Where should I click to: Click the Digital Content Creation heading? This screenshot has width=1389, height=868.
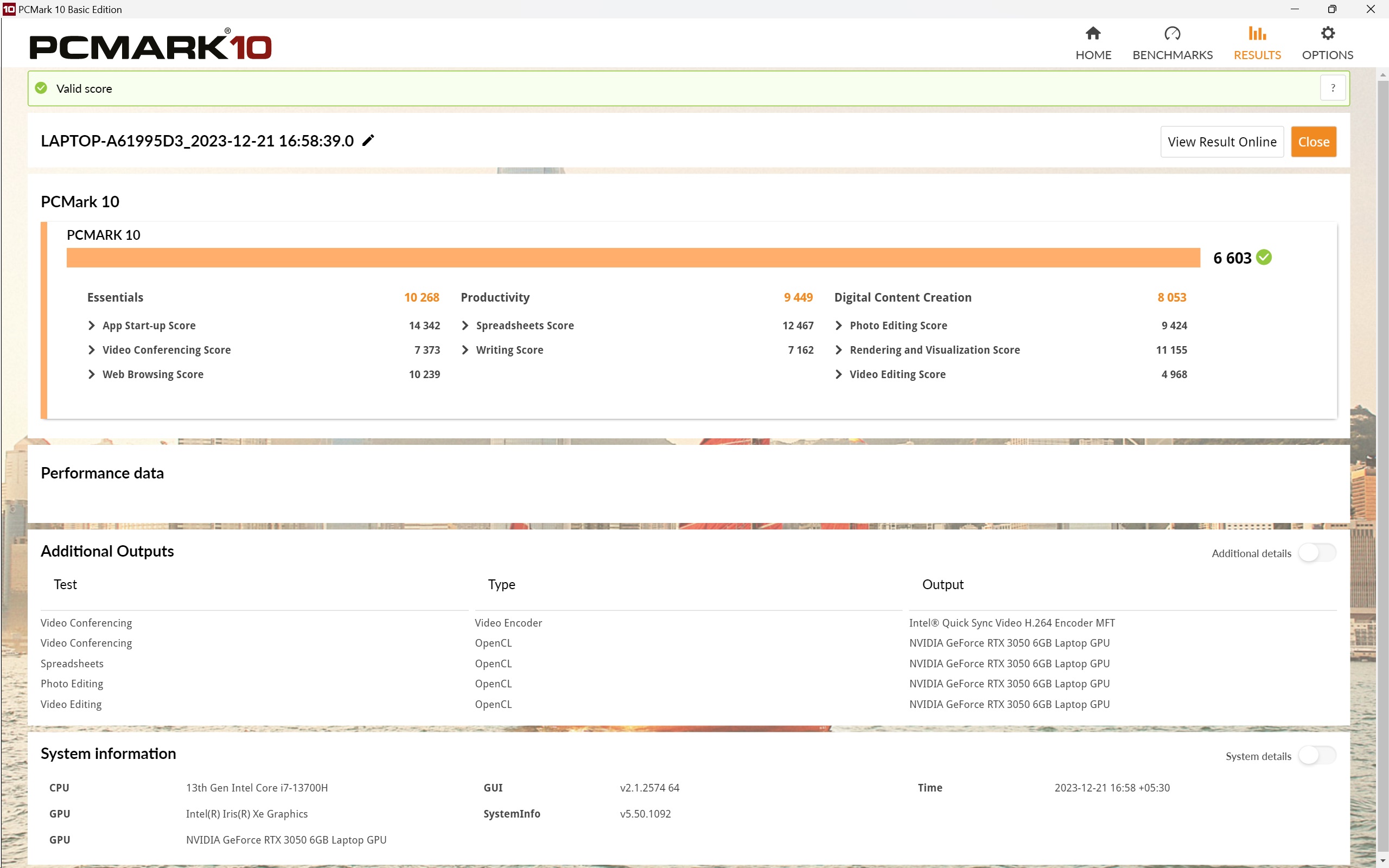pyautogui.click(x=903, y=297)
